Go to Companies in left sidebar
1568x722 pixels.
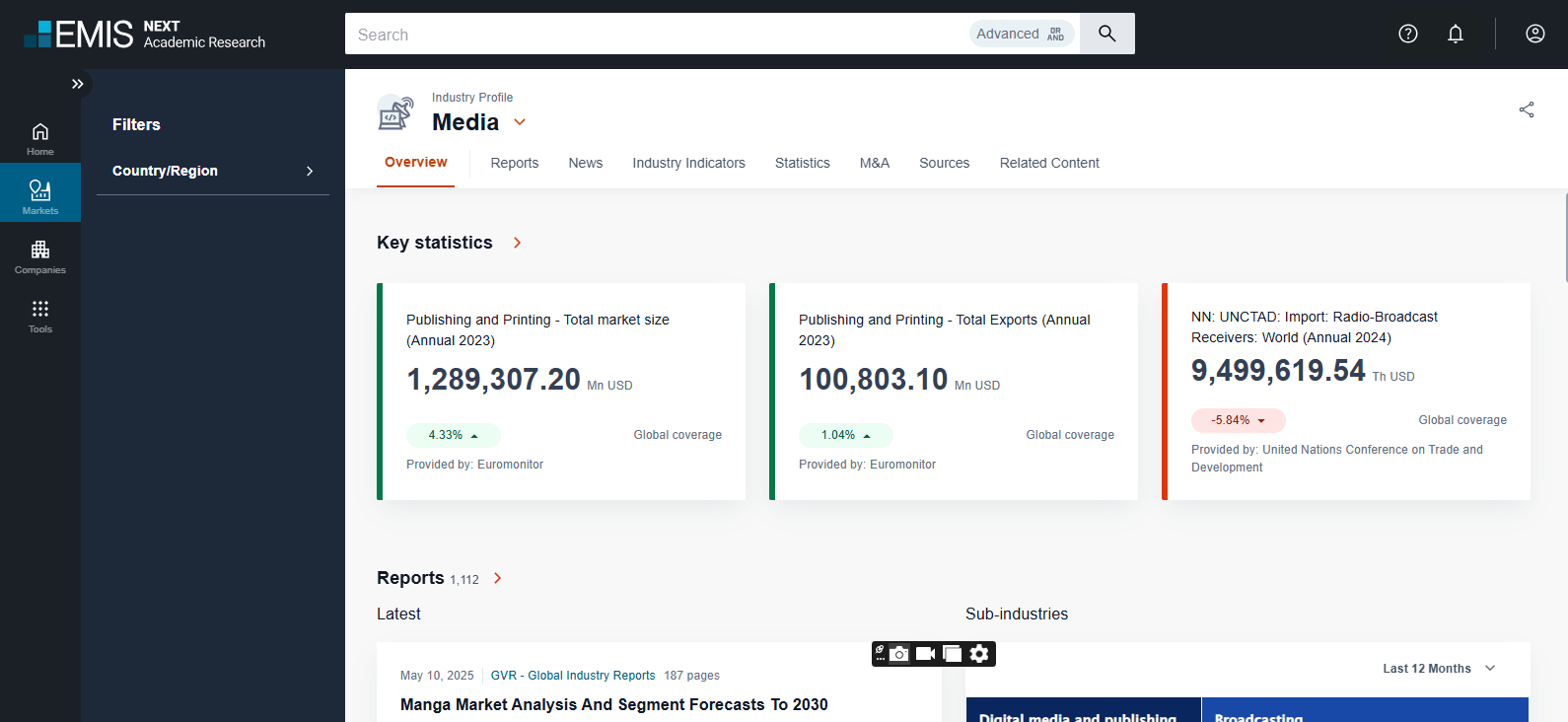(39, 254)
